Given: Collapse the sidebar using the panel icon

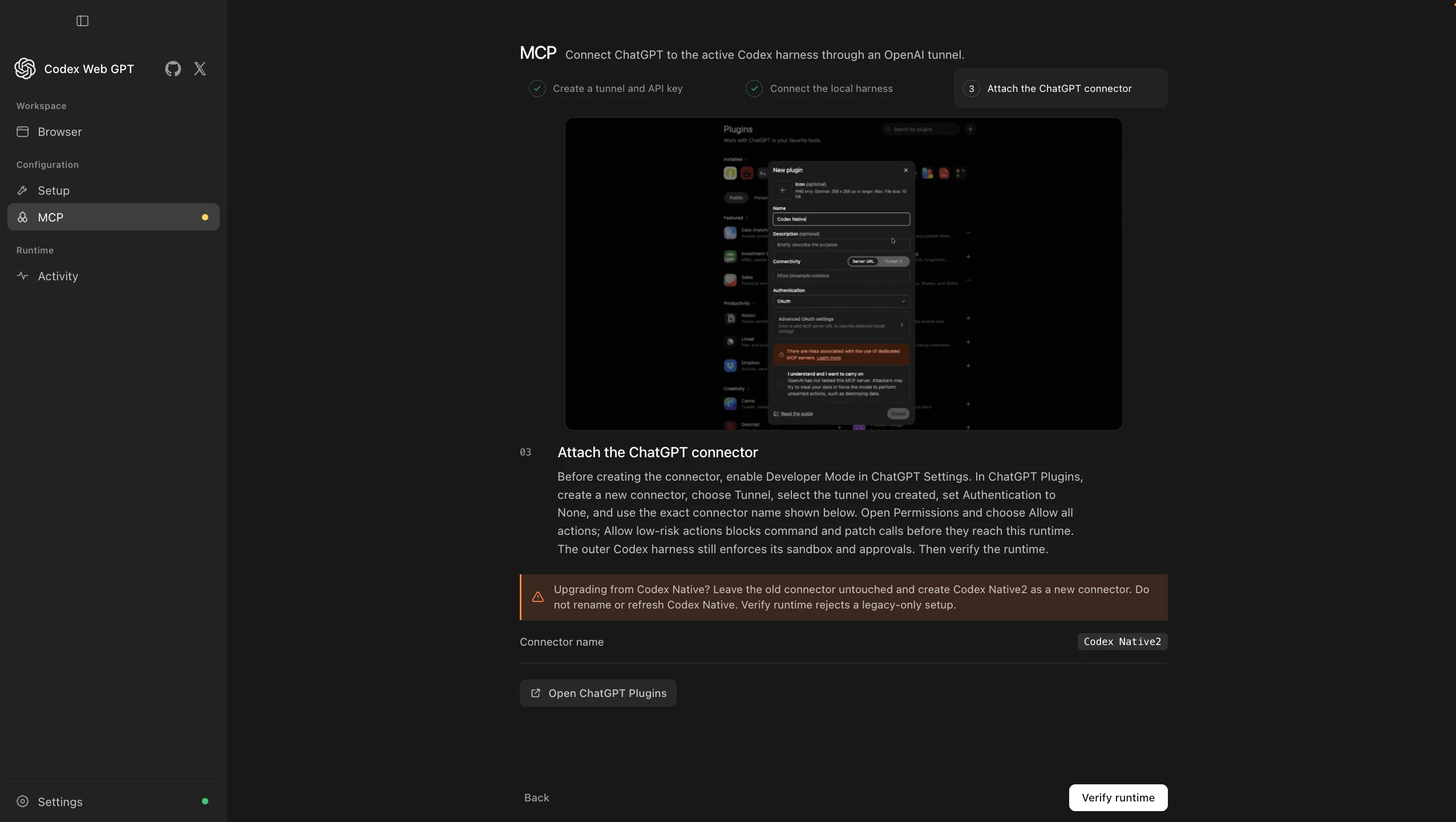Looking at the screenshot, I should 82,21.
